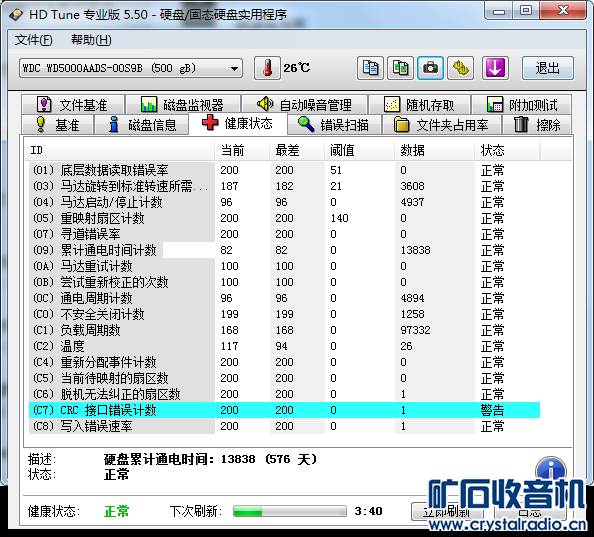Screen dimensions: 594x537
Task: Switch to the 文件夹占用率 tab
Action: (442, 125)
